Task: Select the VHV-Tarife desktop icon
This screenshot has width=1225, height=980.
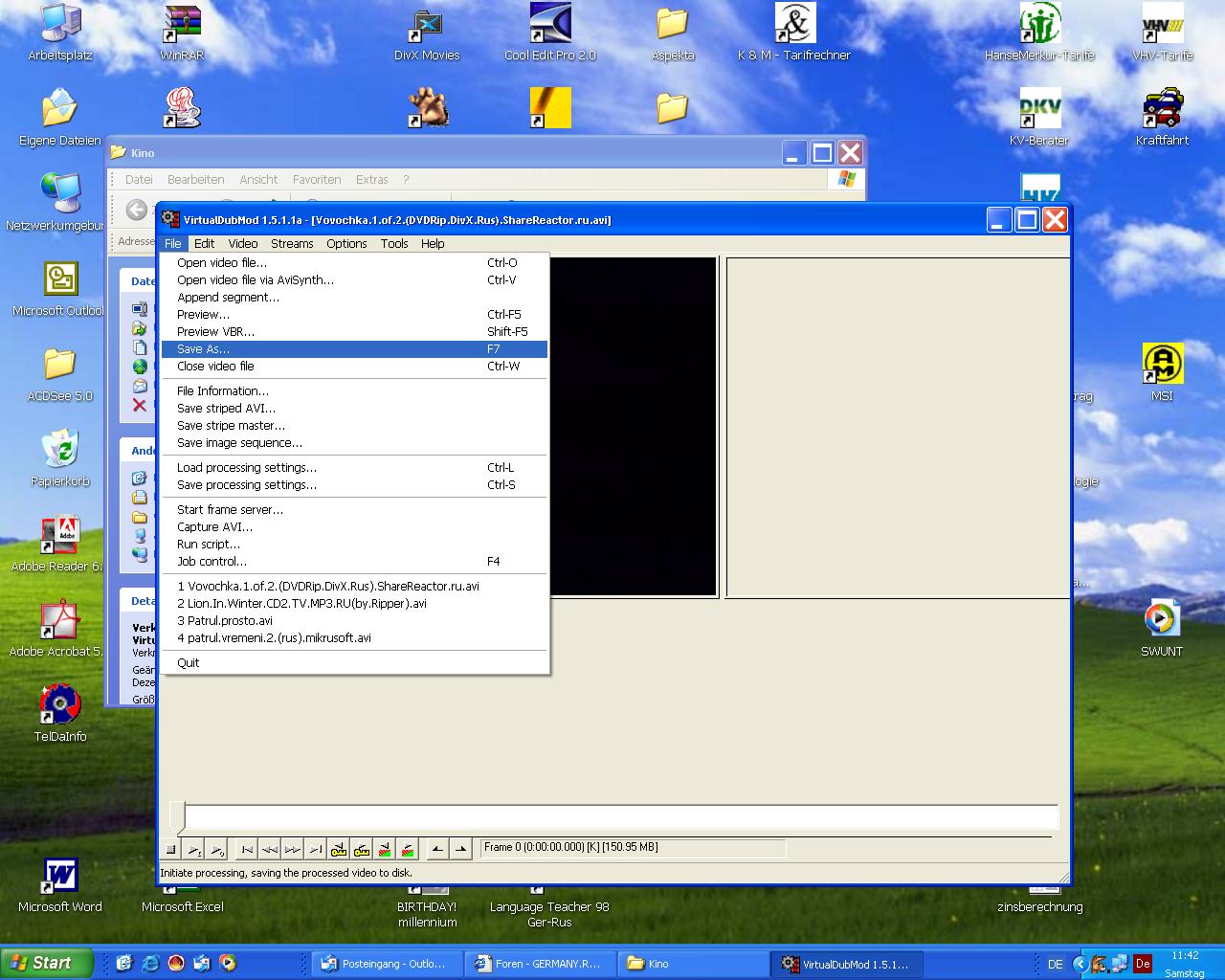Action: pyautogui.click(x=1163, y=33)
